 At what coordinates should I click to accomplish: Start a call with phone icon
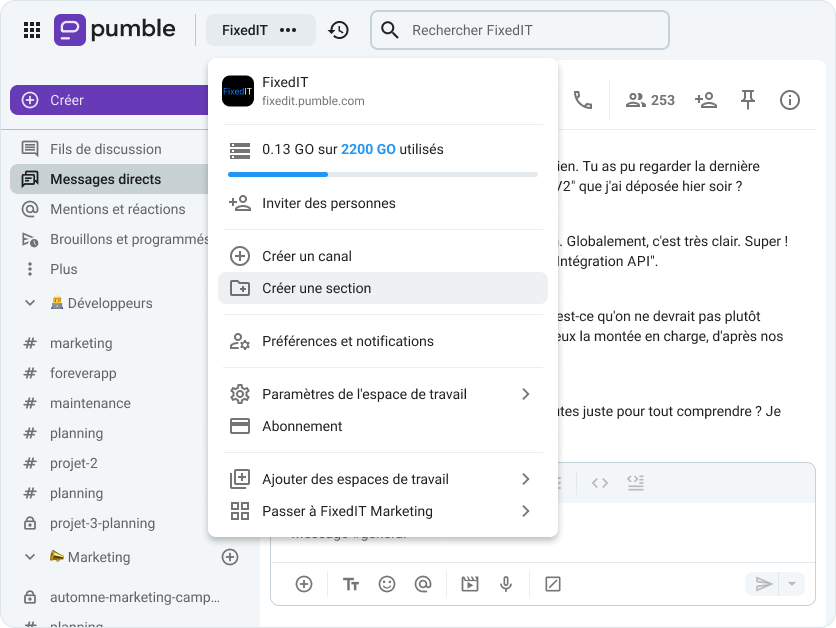click(x=582, y=100)
